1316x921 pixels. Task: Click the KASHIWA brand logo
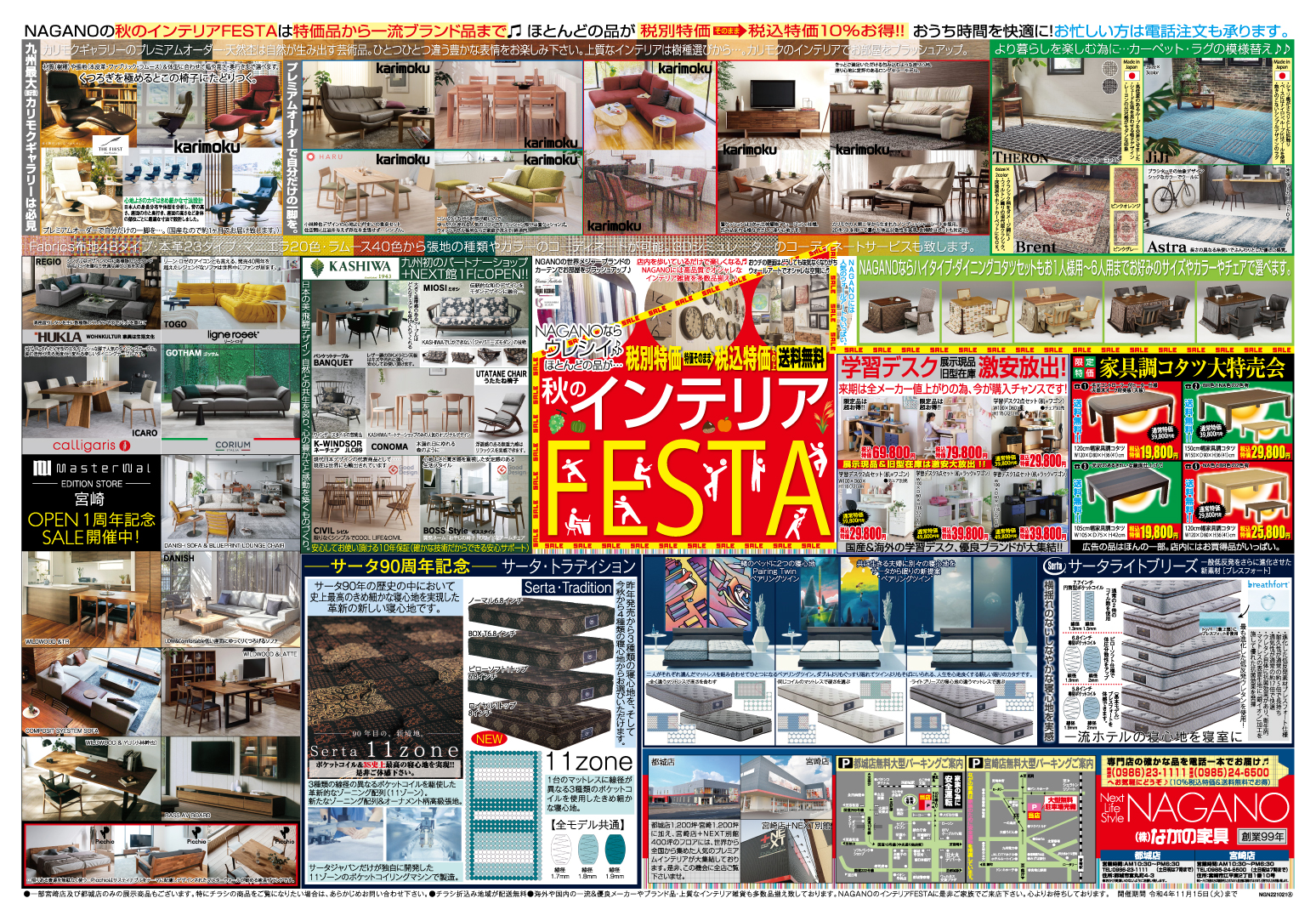click(x=349, y=269)
